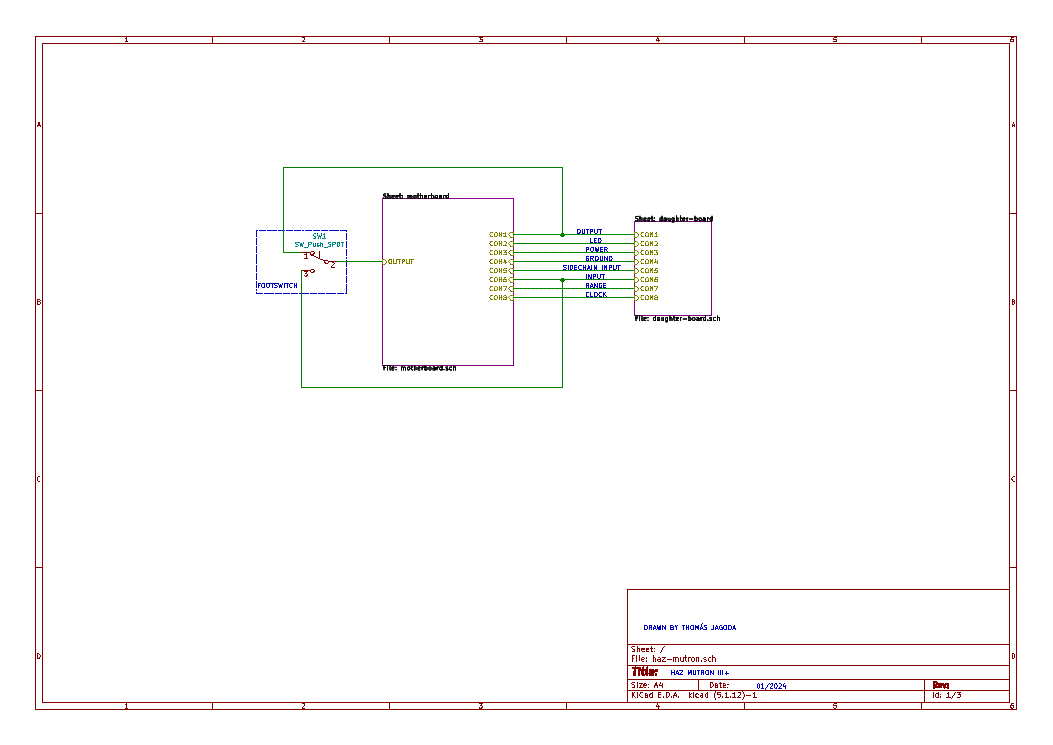Click the date value 01/2024

coord(771,686)
